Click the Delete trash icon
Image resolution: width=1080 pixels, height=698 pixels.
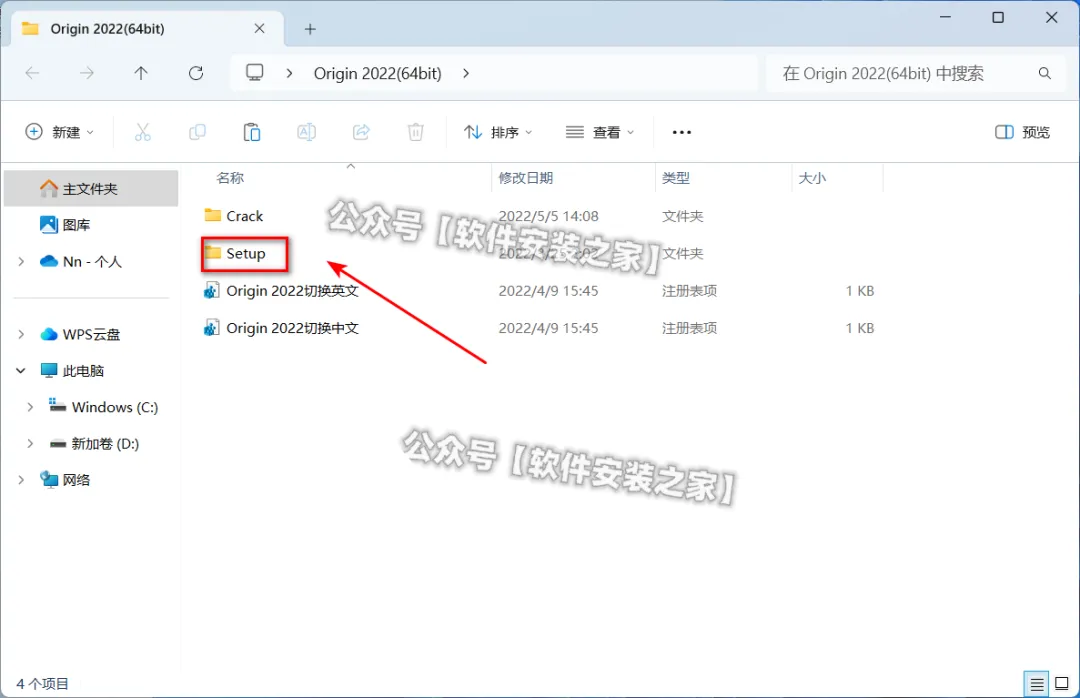coord(415,132)
